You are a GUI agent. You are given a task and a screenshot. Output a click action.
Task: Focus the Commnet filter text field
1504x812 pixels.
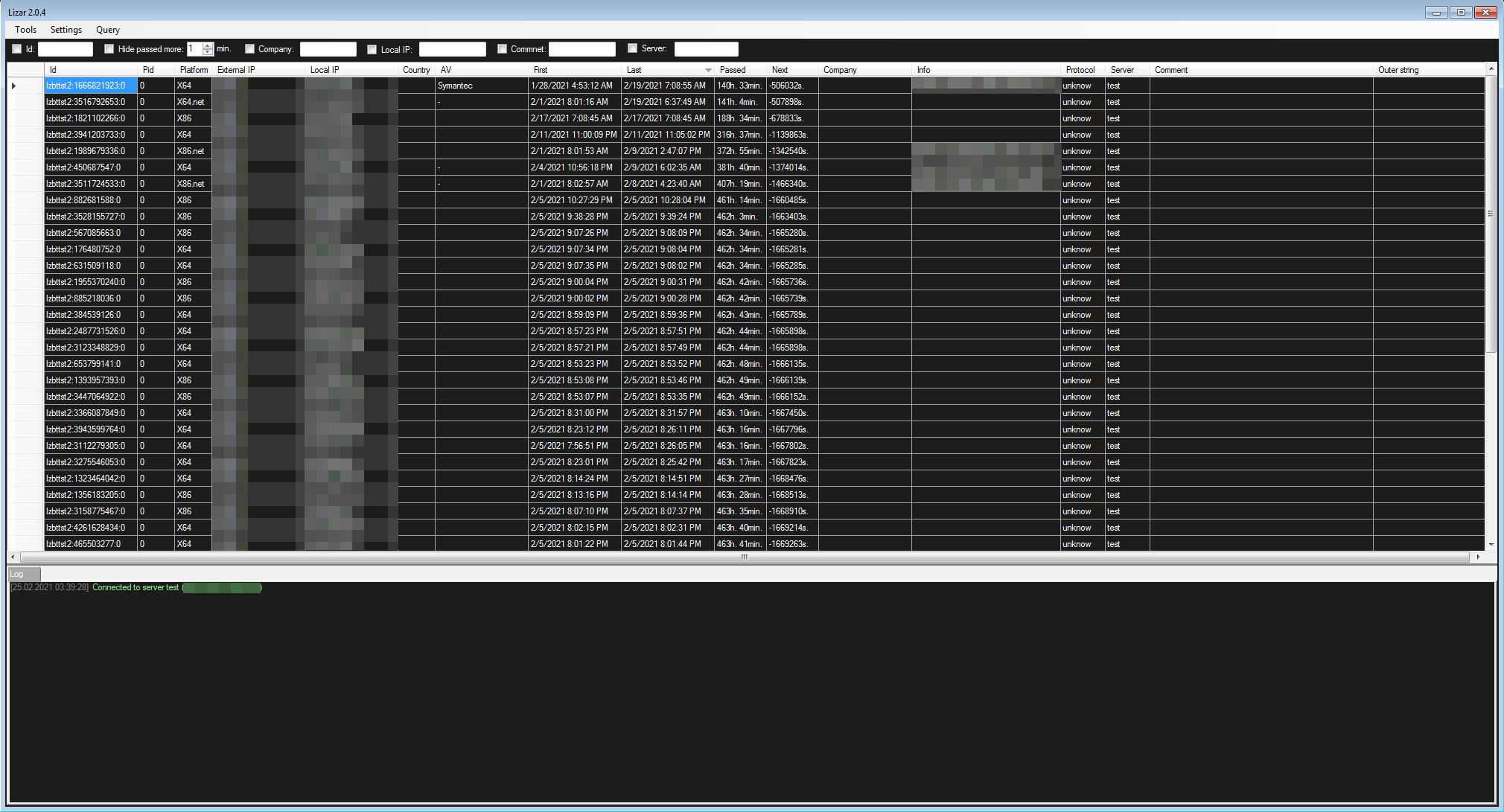pos(581,49)
